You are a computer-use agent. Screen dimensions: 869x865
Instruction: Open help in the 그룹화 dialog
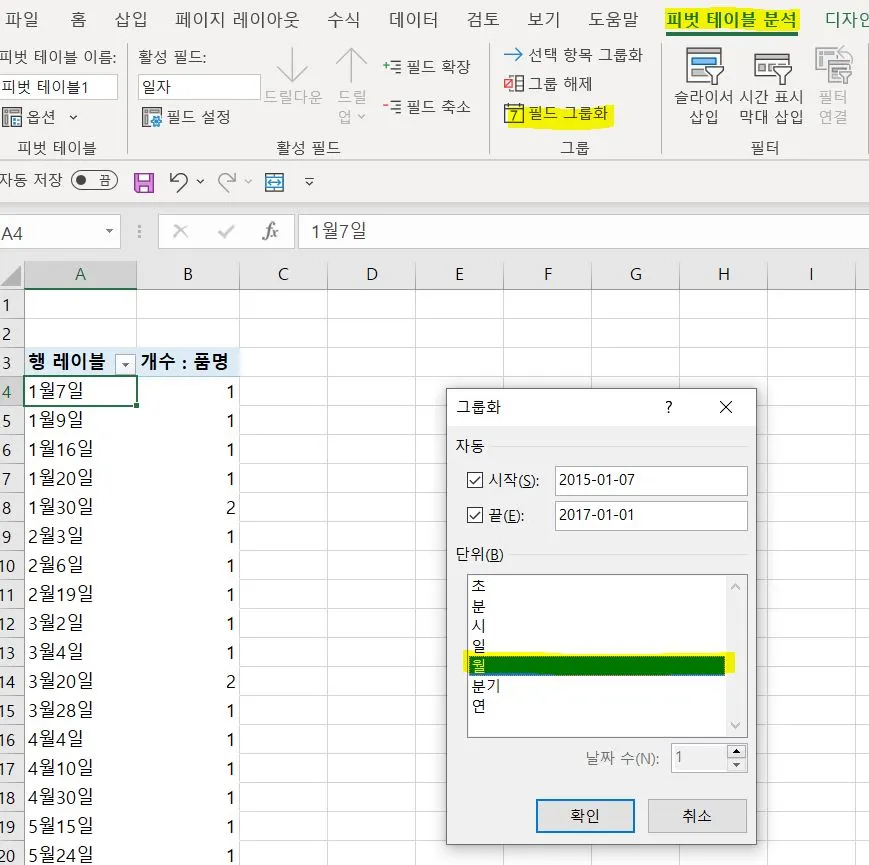[669, 407]
